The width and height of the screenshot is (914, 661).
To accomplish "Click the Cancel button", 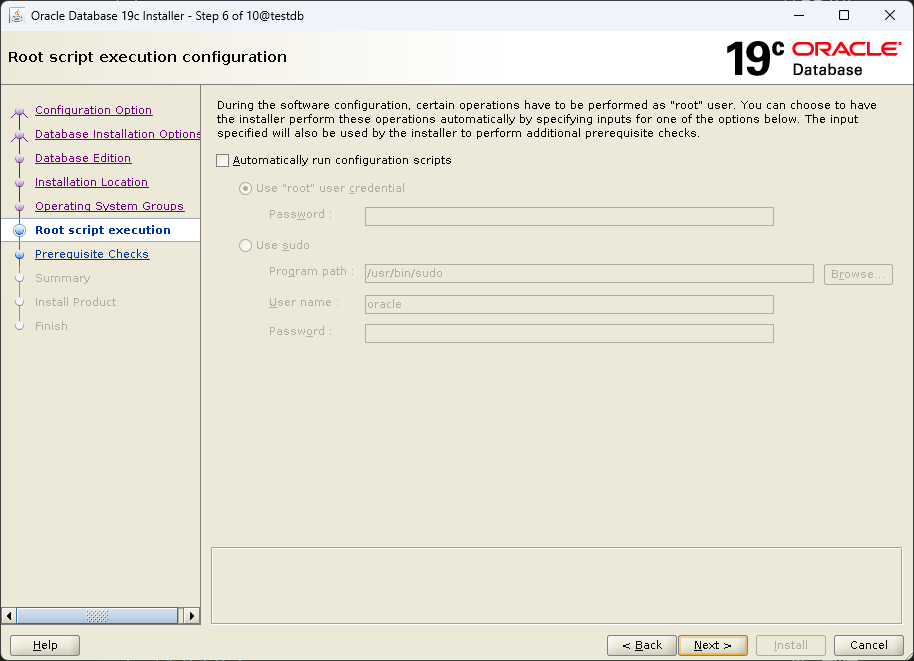I will [869, 645].
